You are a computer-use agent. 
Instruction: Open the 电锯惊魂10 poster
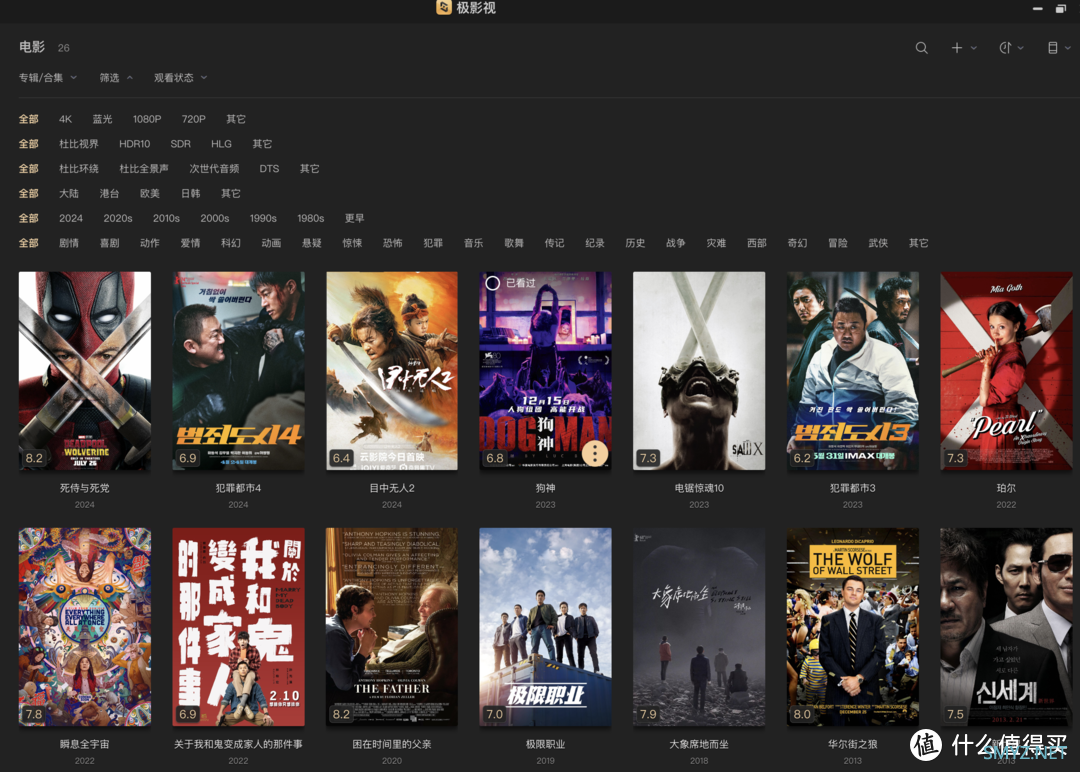(x=699, y=371)
